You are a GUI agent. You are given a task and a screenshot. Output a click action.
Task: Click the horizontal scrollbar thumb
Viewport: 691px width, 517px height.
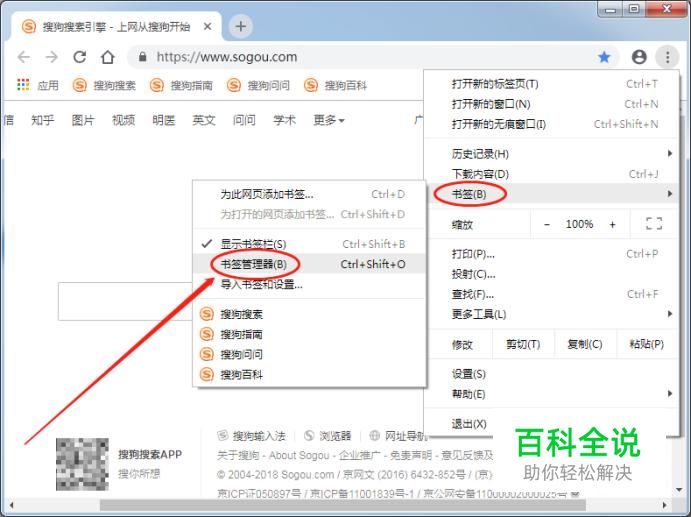(x=343, y=505)
